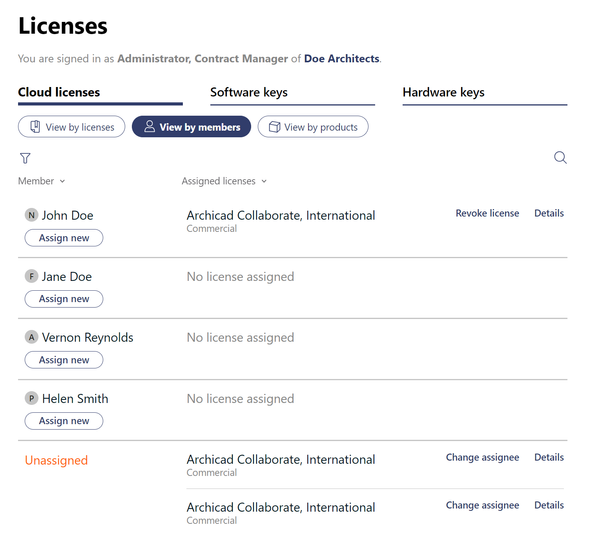Click the search magnifier icon
Viewport: 600px width, 552px height.
coord(560,157)
